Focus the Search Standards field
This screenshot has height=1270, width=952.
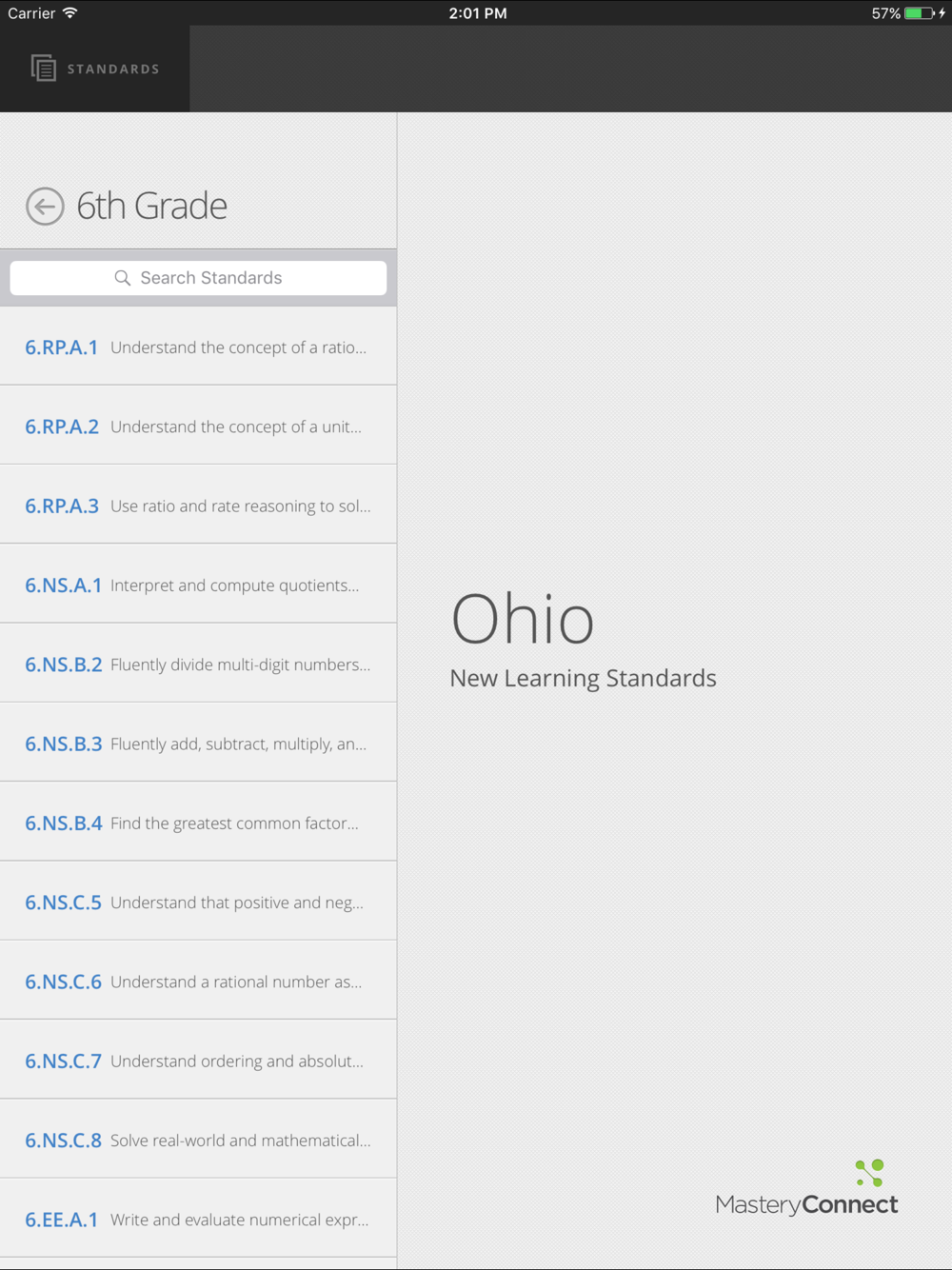point(198,278)
